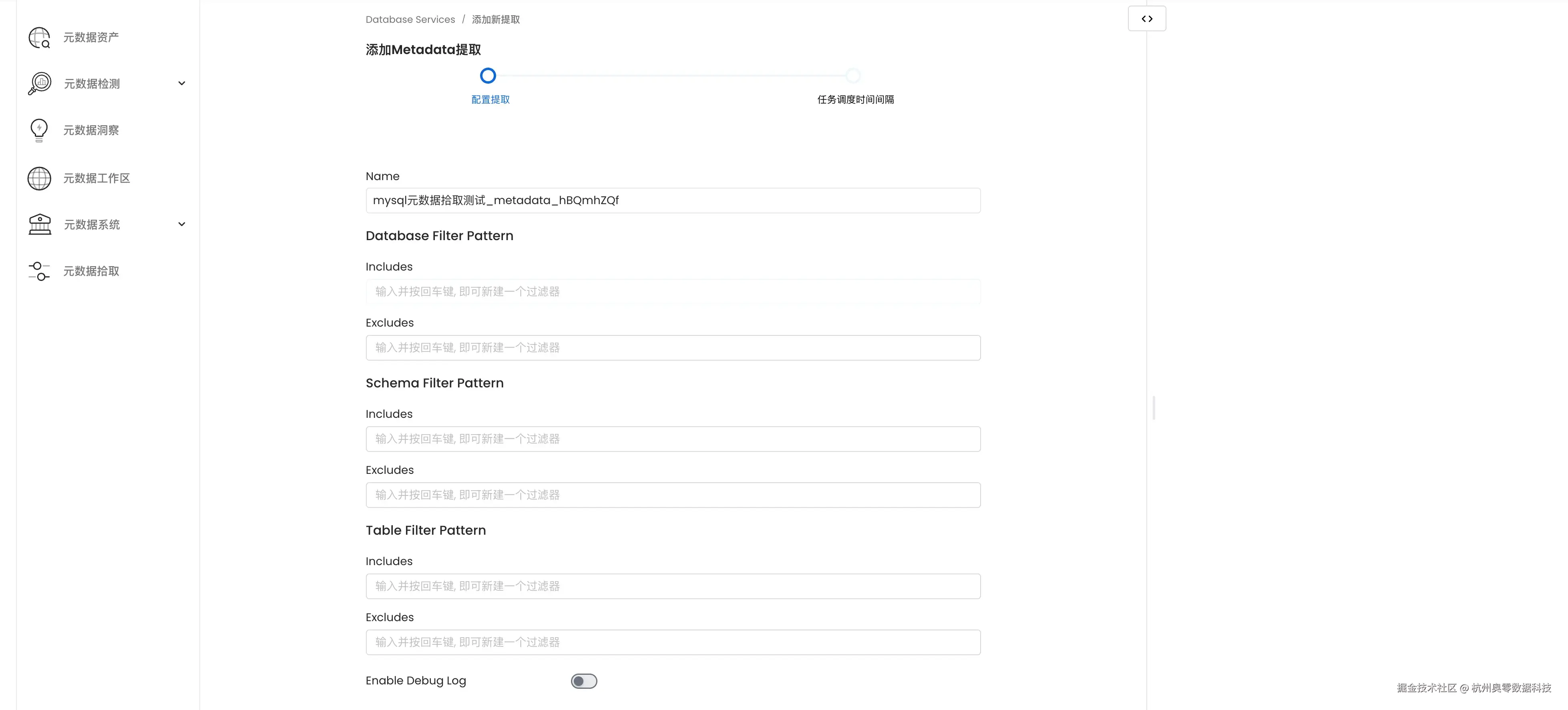
Task: Click the 元数据工作区 globe icon
Action: pos(39,178)
